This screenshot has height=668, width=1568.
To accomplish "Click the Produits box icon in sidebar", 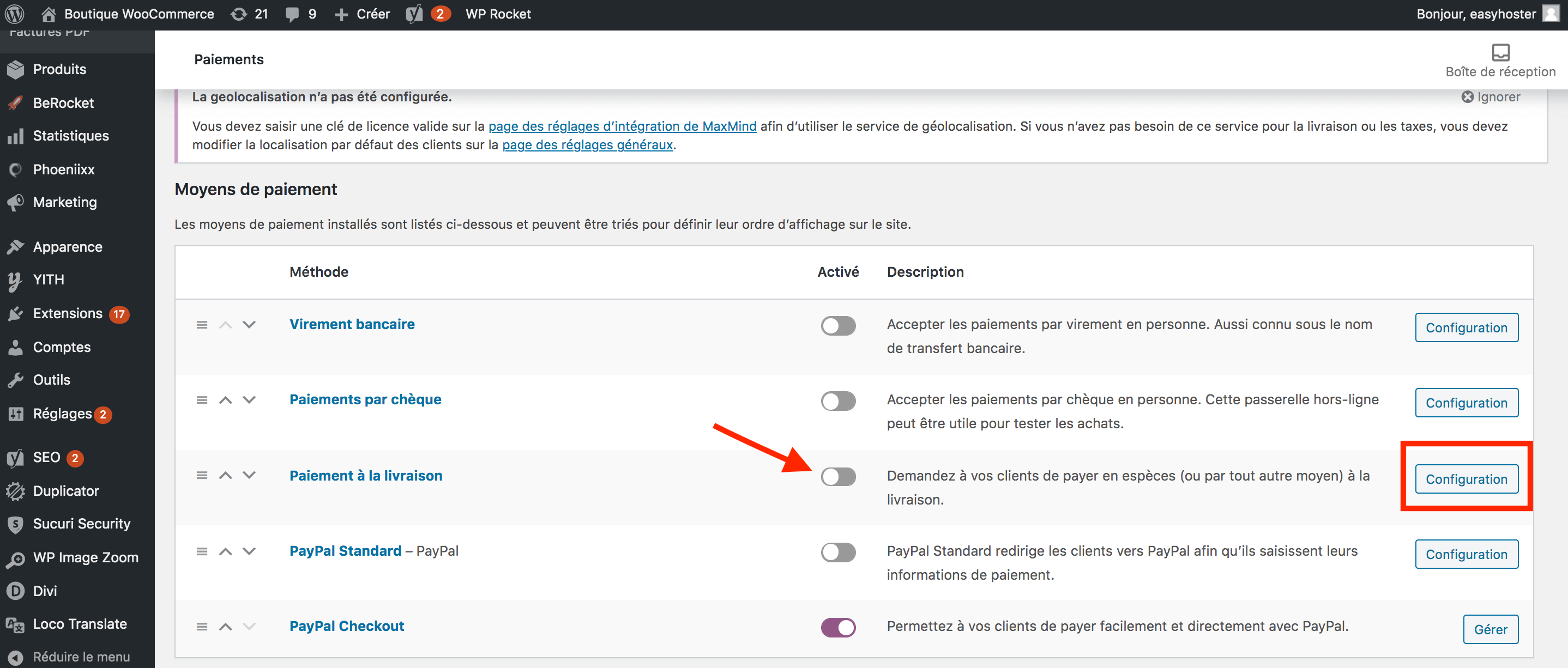I will [16, 69].
